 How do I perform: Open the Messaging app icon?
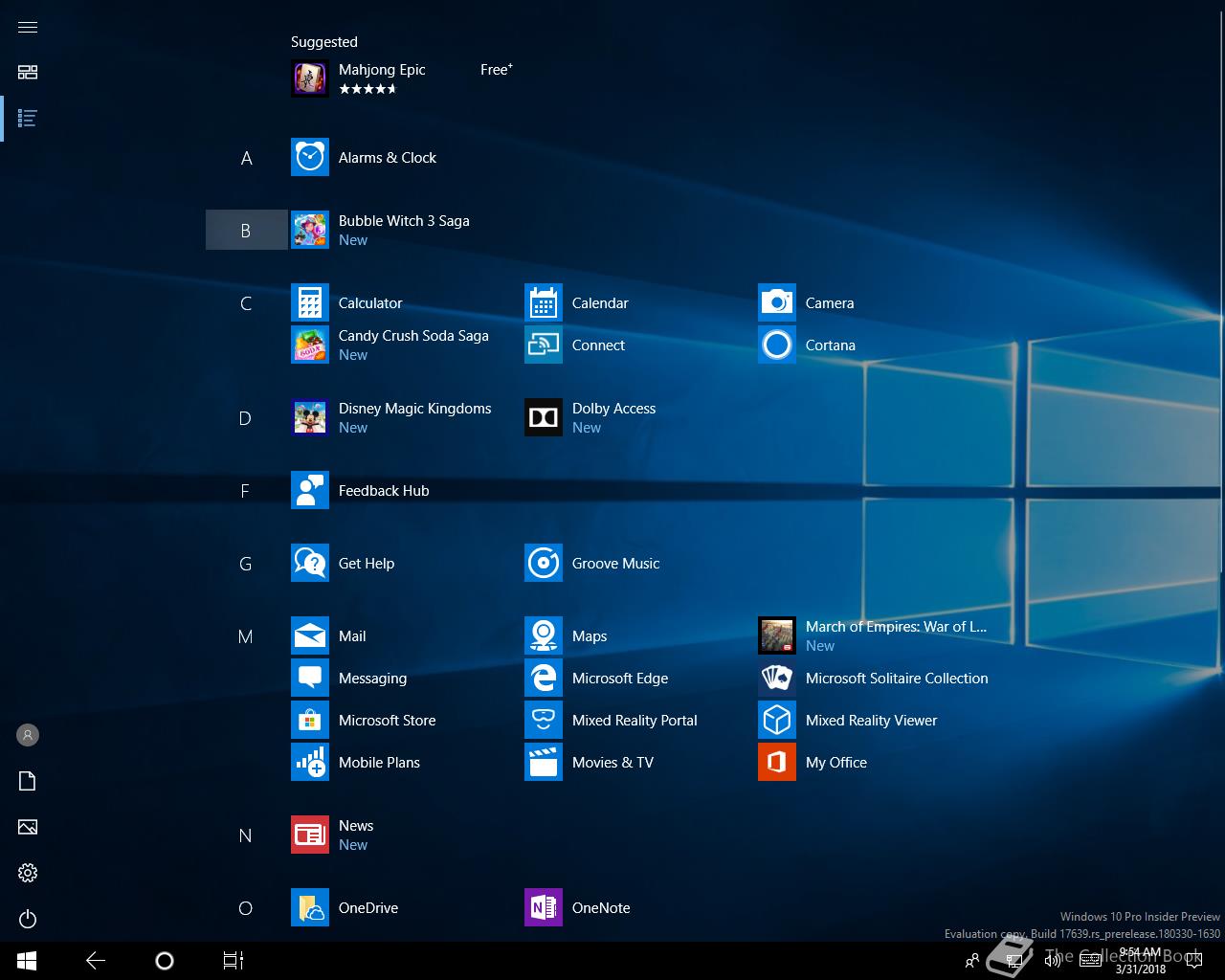click(310, 678)
